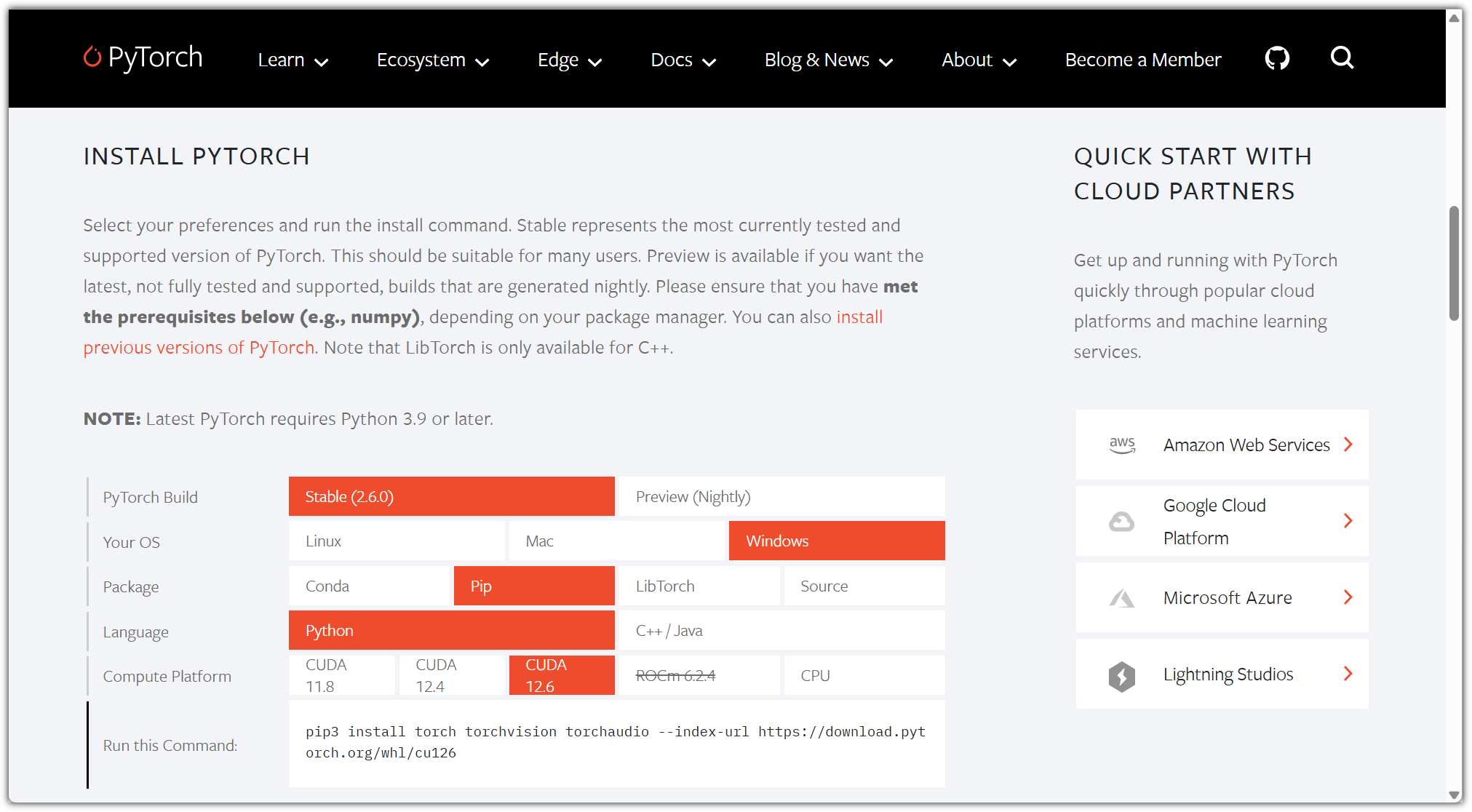Click the AWS logo icon
Viewport: 1472px width, 812px height.
pos(1122,445)
